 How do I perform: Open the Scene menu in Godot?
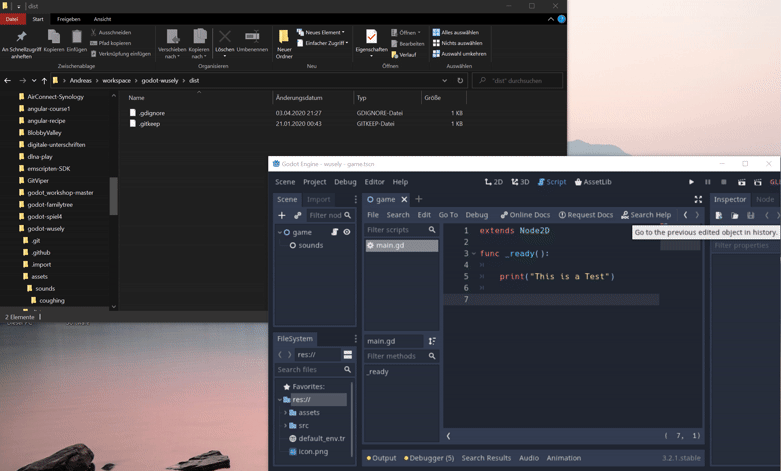pyautogui.click(x=285, y=182)
